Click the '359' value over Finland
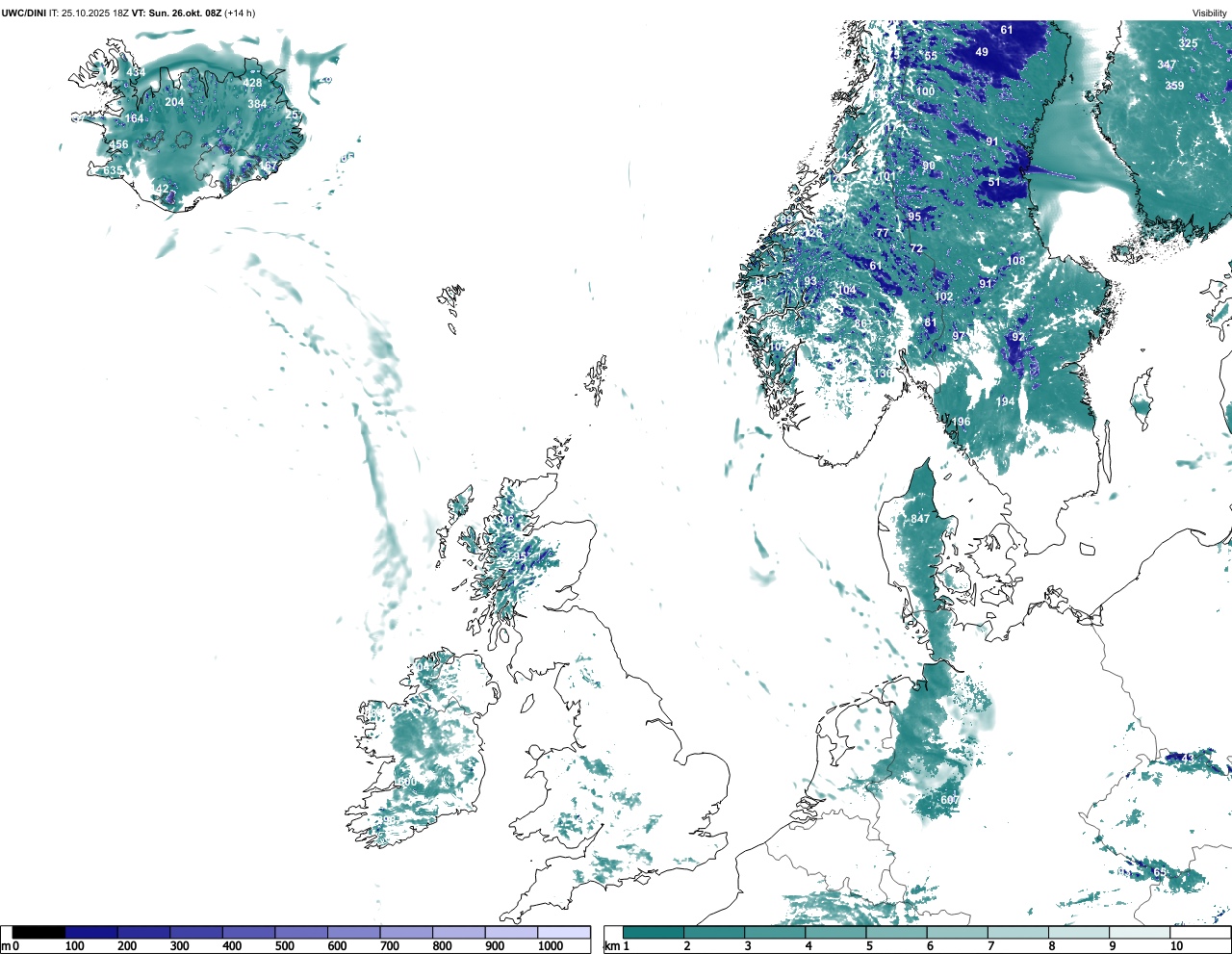 click(x=1174, y=86)
